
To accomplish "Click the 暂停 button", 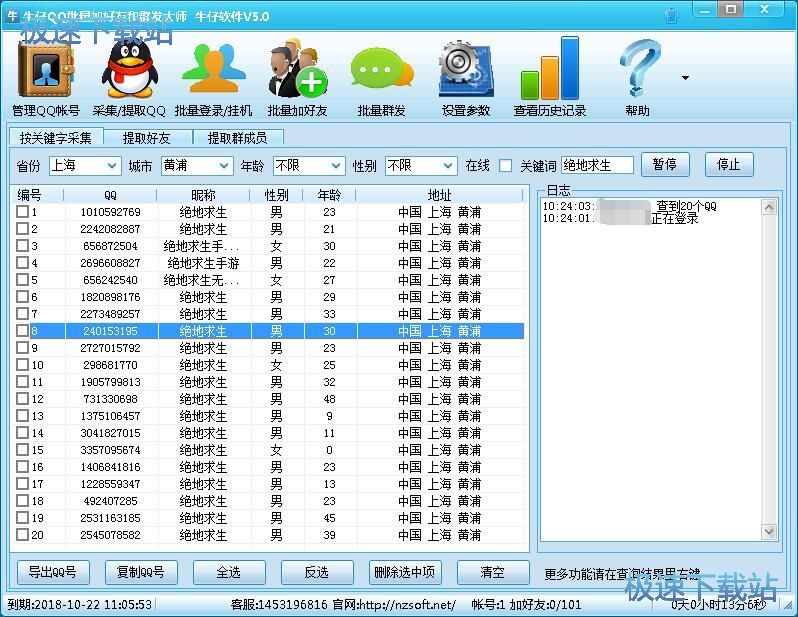I will pyautogui.click(x=665, y=164).
